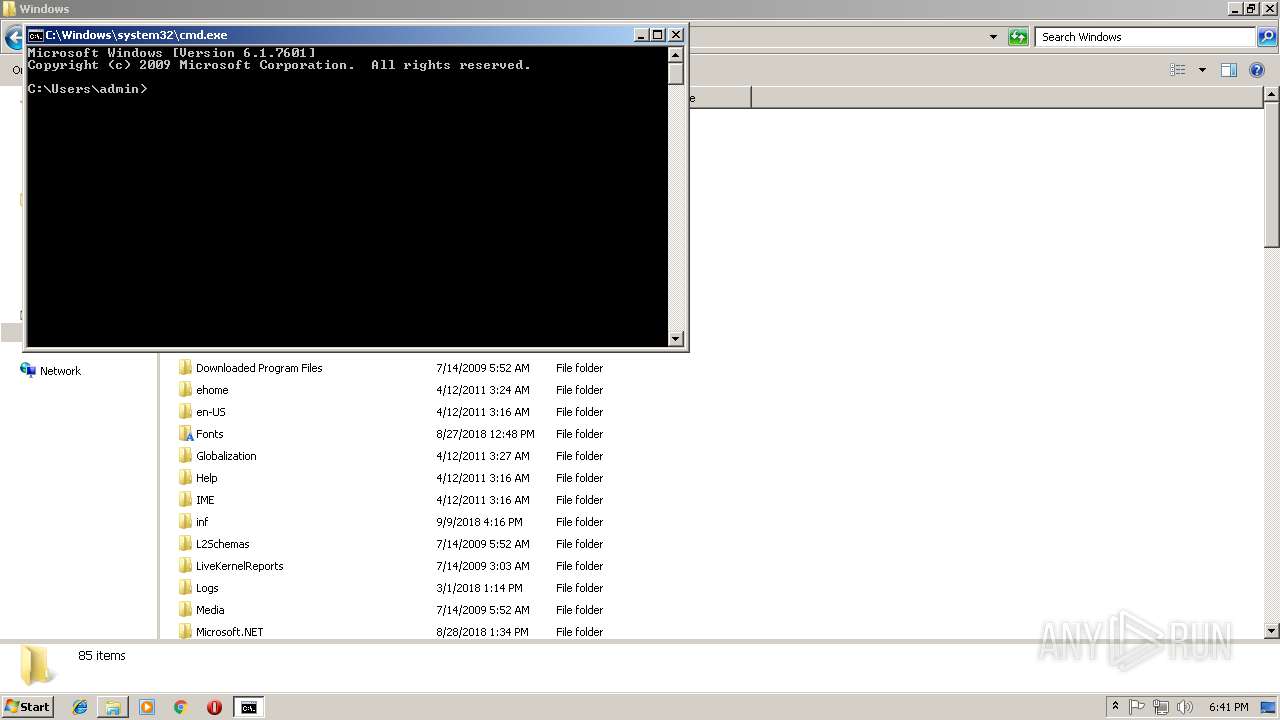Viewport: 1280px width, 720px height.
Task: Open Google Chrome from the taskbar
Action: point(181,707)
